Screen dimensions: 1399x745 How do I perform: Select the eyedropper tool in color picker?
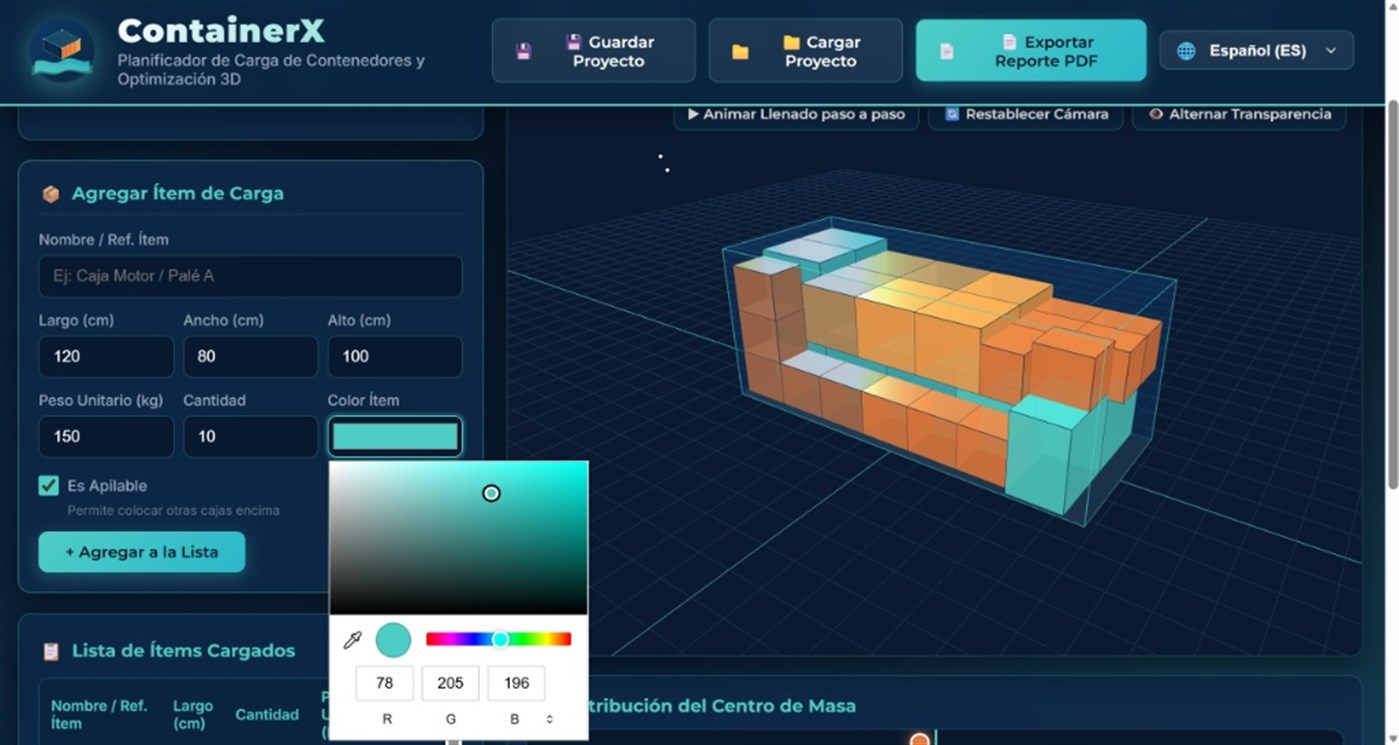pyautogui.click(x=352, y=640)
